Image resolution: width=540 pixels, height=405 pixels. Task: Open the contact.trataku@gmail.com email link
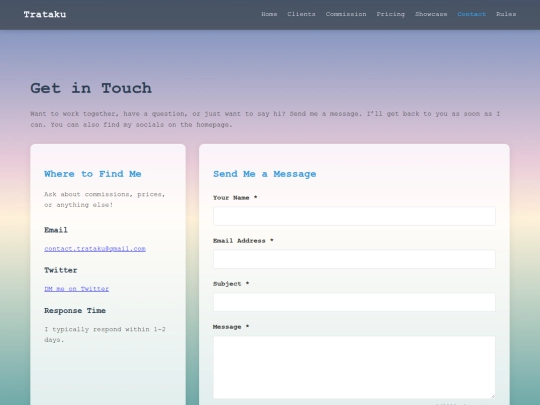click(95, 249)
